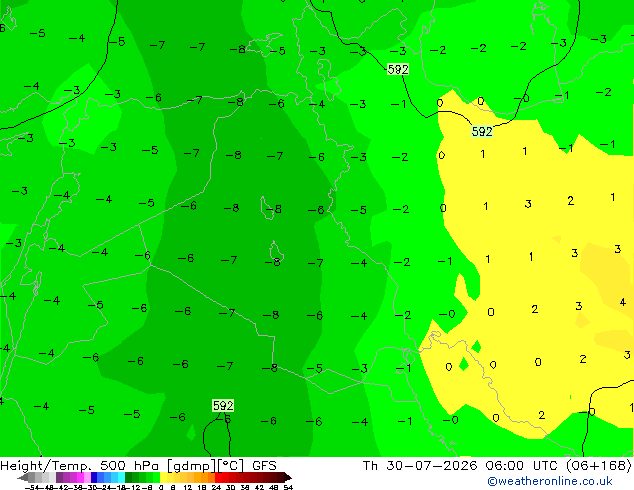This screenshot has height=490, width=634.
Task: Click the positive '4' temperature value on the map
Action: tap(623, 302)
